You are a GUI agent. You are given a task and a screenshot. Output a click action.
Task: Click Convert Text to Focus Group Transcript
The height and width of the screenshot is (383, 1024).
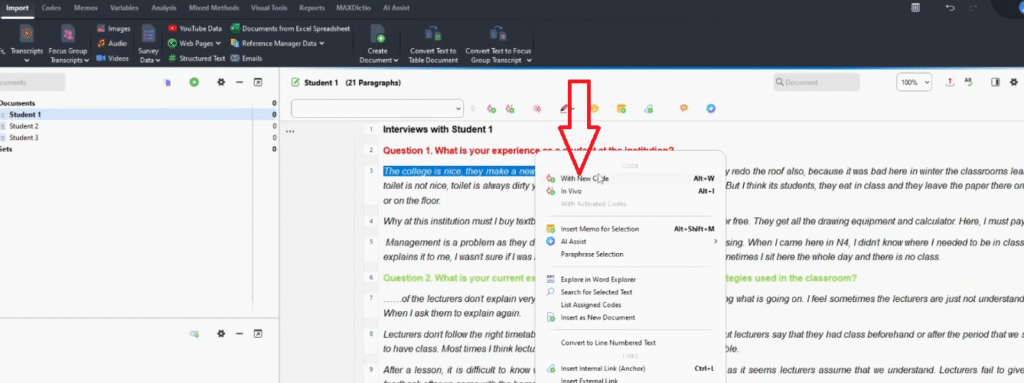click(x=498, y=44)
